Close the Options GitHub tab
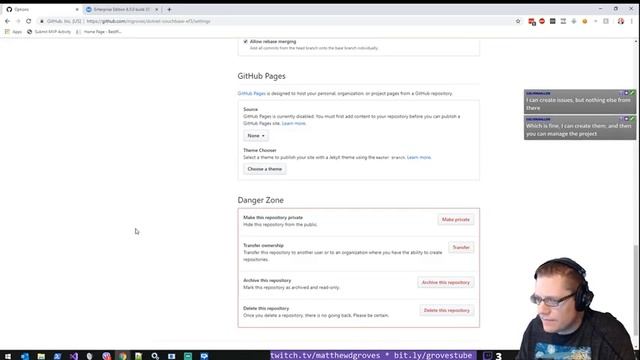This screenshot has width=640, height=360. tap(77, 9)
